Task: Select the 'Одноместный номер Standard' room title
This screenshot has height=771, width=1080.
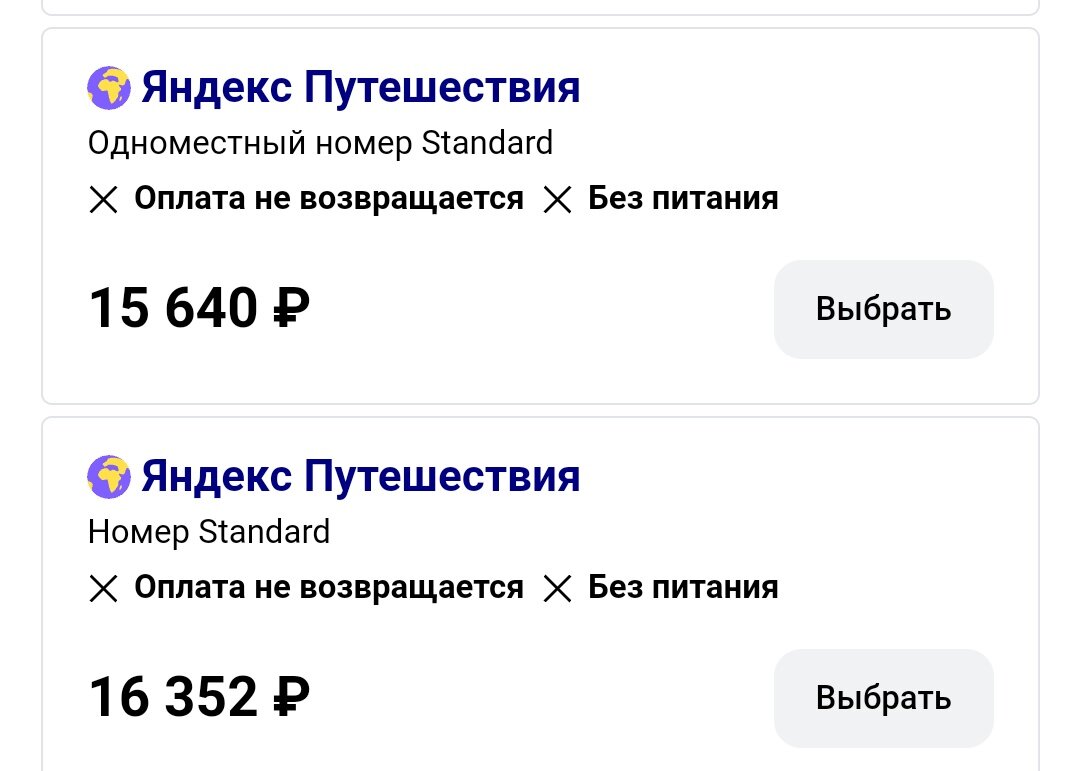Action: pos(320,143)
